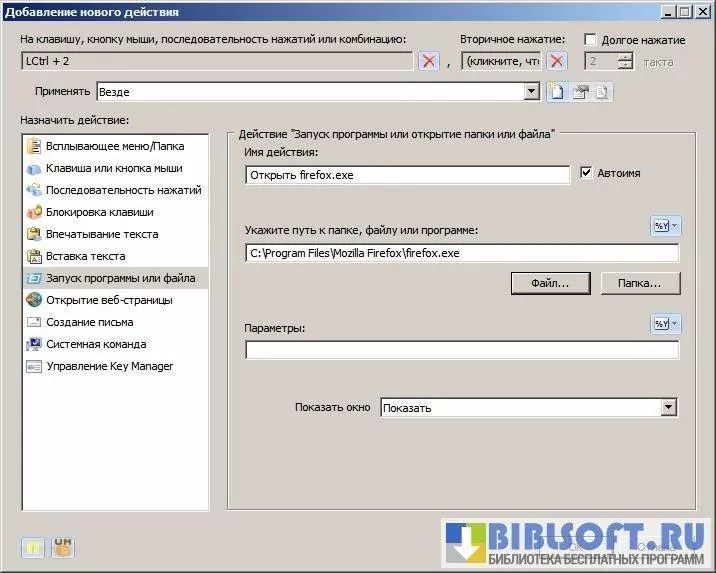Viewport: 716px width, 573px height.
Task: Choose Создание письма envelope action
Action: [x=89, y=322]
